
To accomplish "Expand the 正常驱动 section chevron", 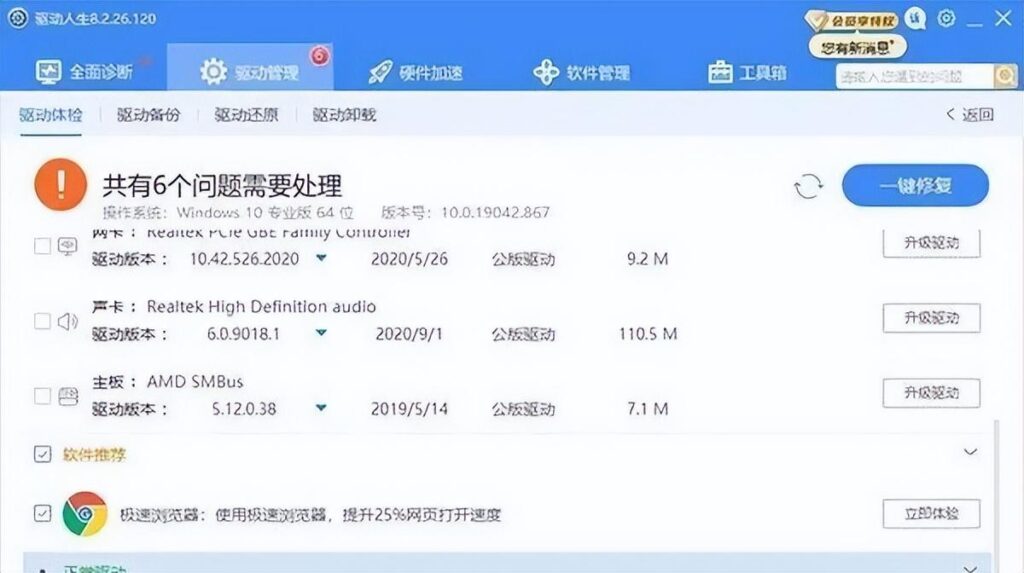I will [x=970, y=568].
